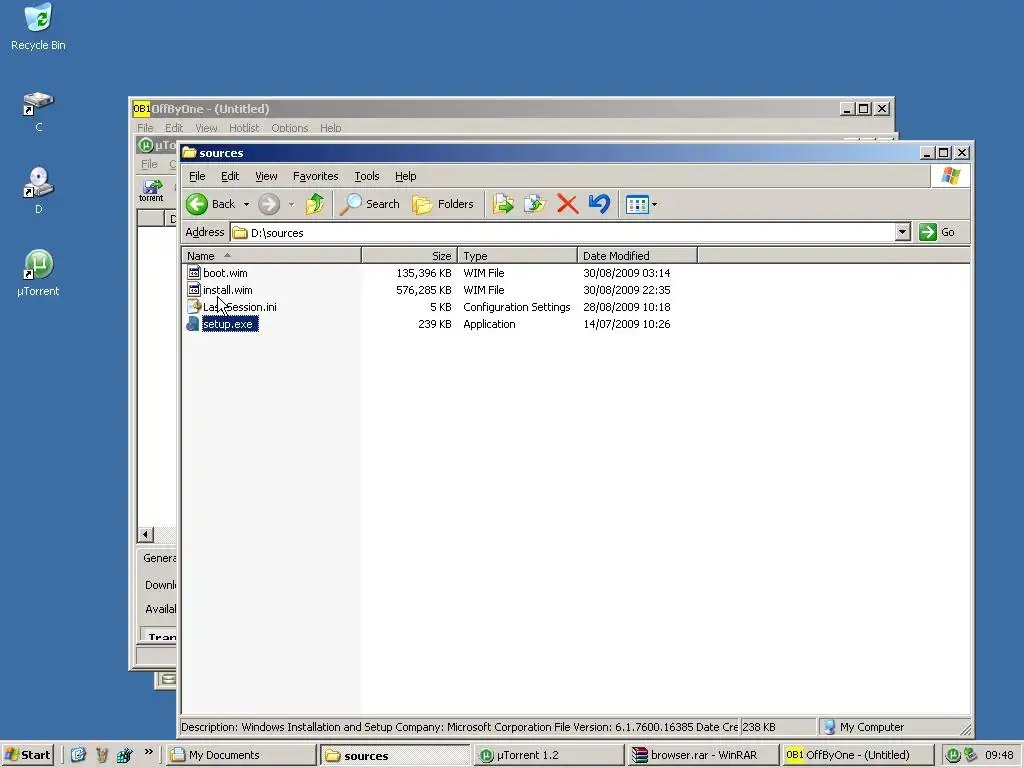1024x768 pixels.
Task: Switch to My Documents taskbar button
Action: coord(241,755)
